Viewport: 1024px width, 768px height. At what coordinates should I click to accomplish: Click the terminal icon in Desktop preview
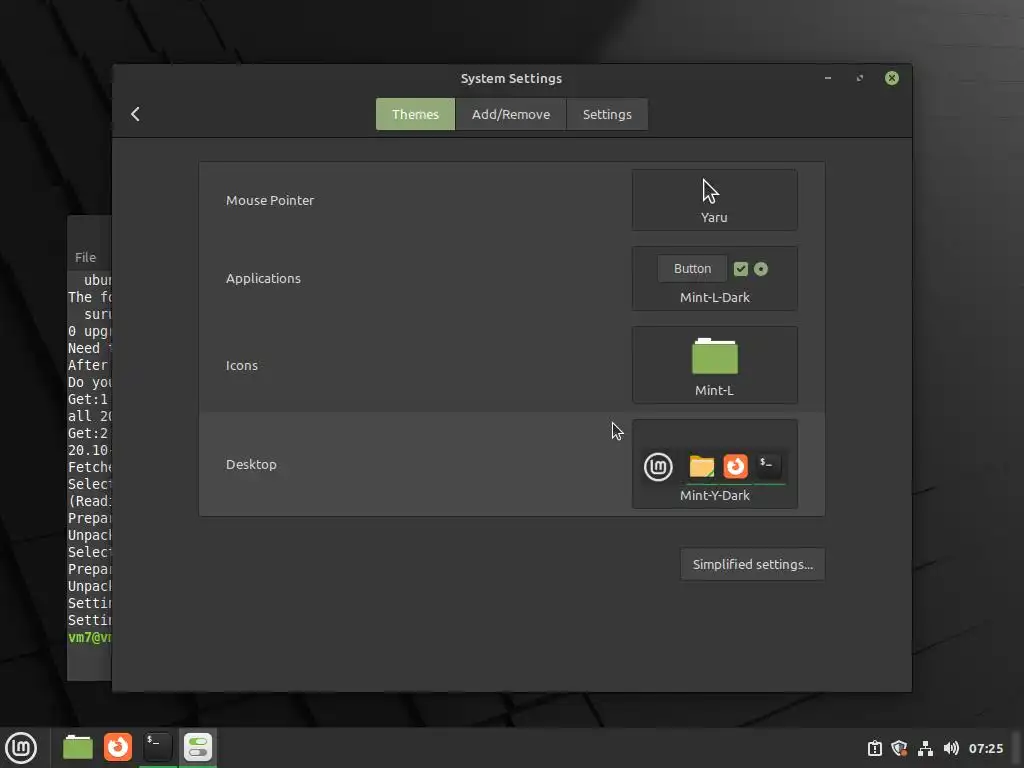(x=769, y=465)
